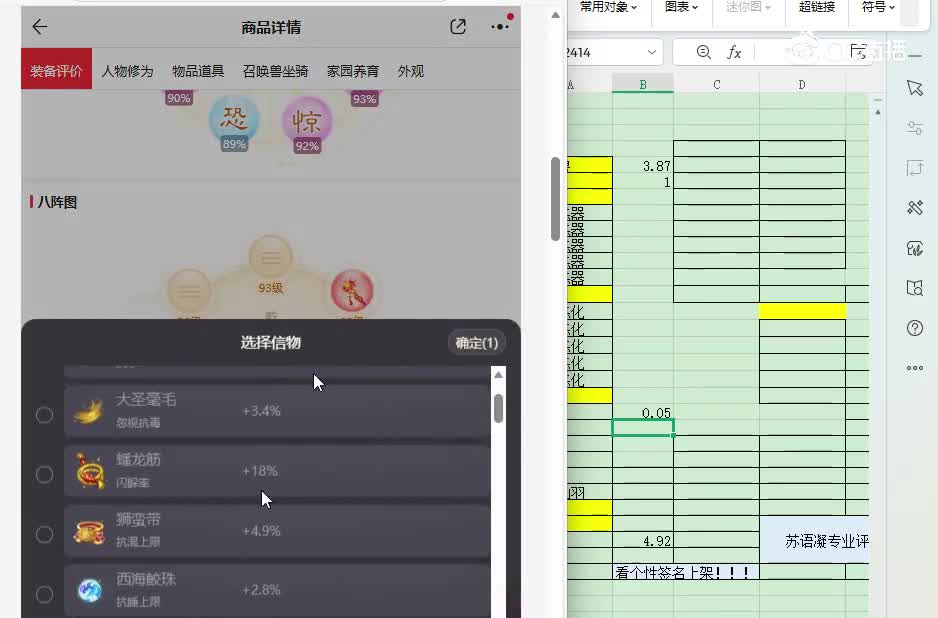Select the 狮蛮带 radio button

[44, 534]
